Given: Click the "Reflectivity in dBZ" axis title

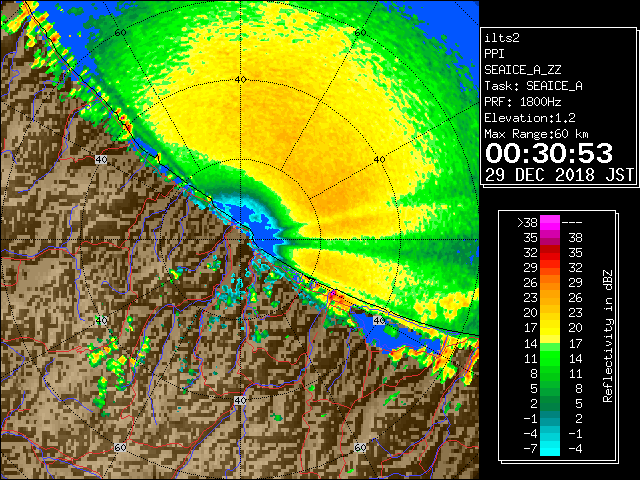Looking at the screenshot, I should point(607,336).
